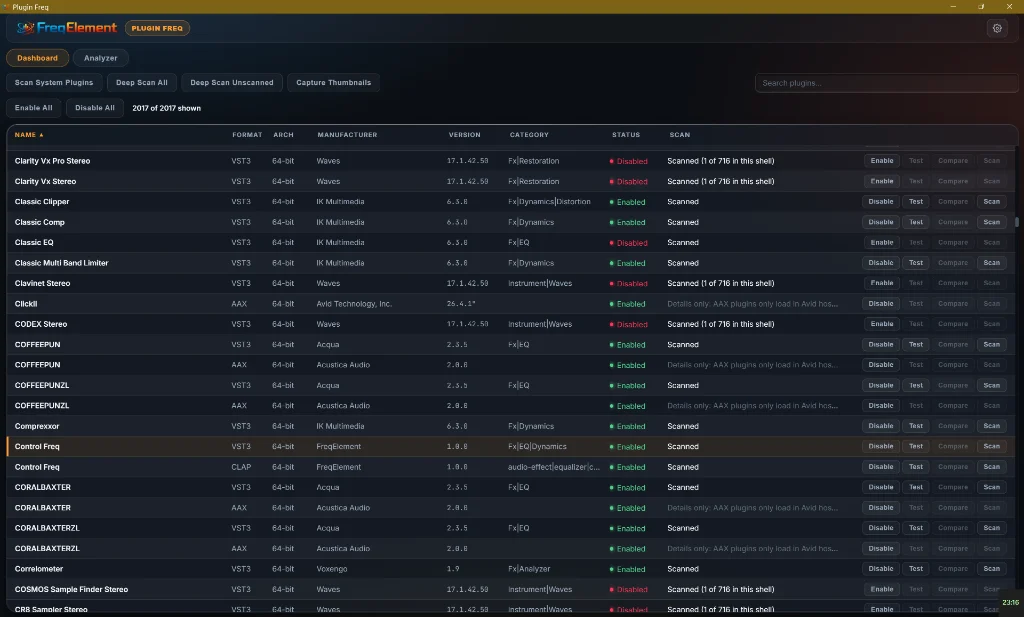
Task: Select the Clavinet Stereo row name
Action: point(42,283)
